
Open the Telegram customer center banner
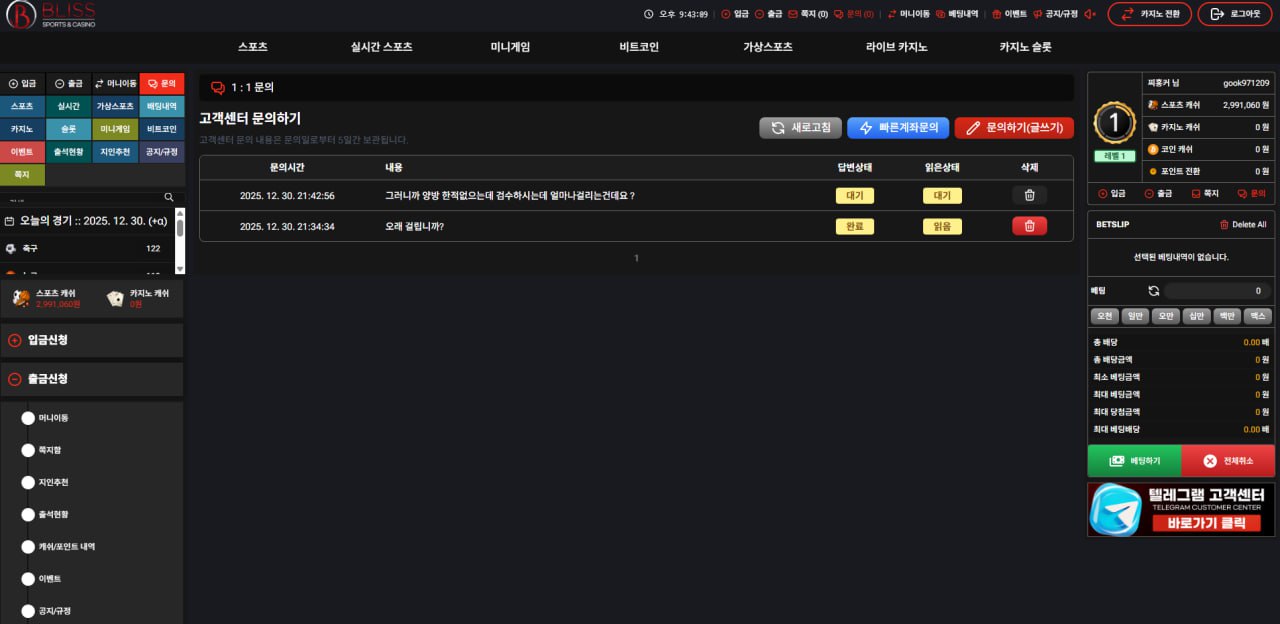1181,510
